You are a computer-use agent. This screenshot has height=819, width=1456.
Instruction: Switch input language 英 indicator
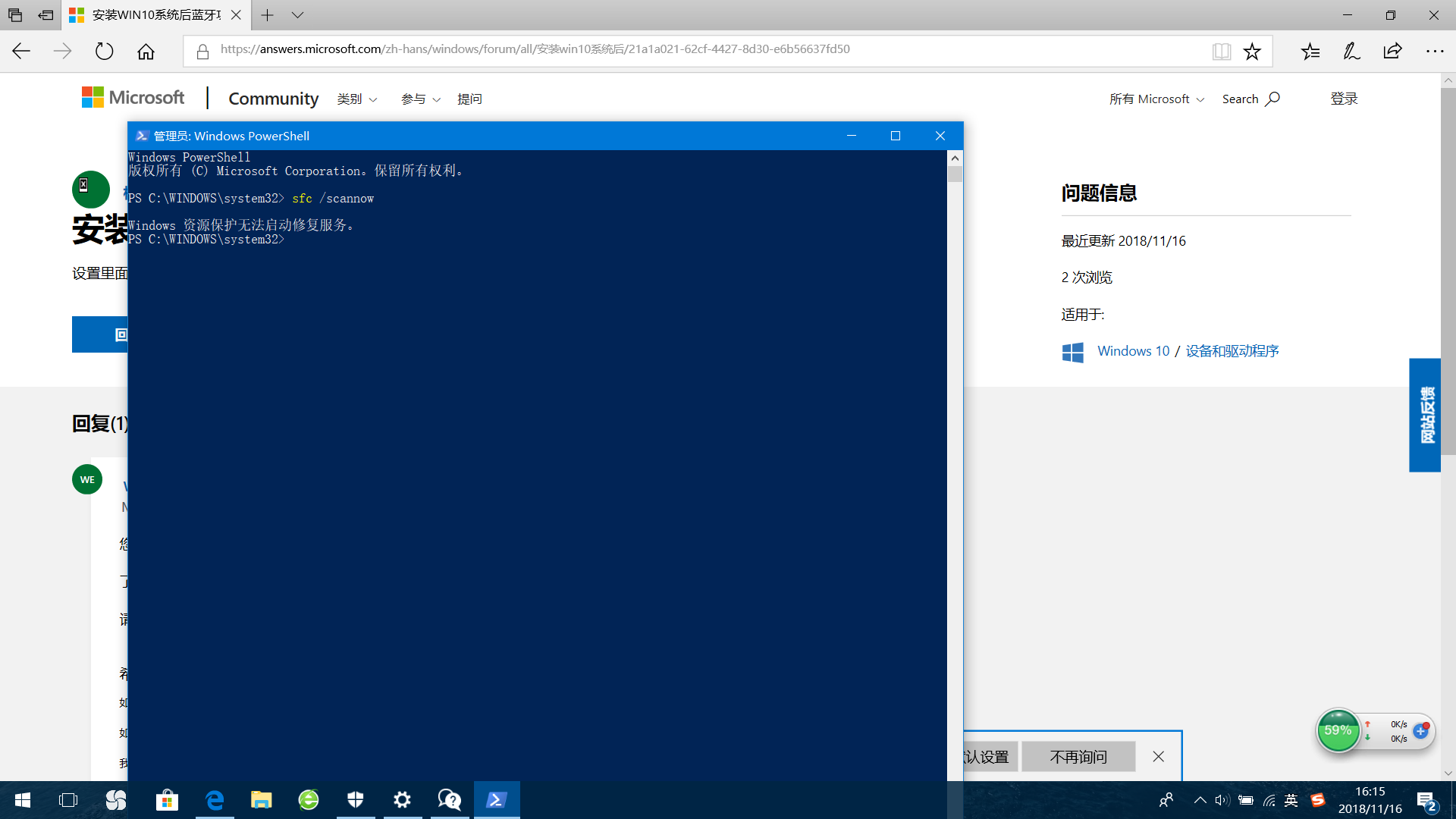click(1291, 800)
